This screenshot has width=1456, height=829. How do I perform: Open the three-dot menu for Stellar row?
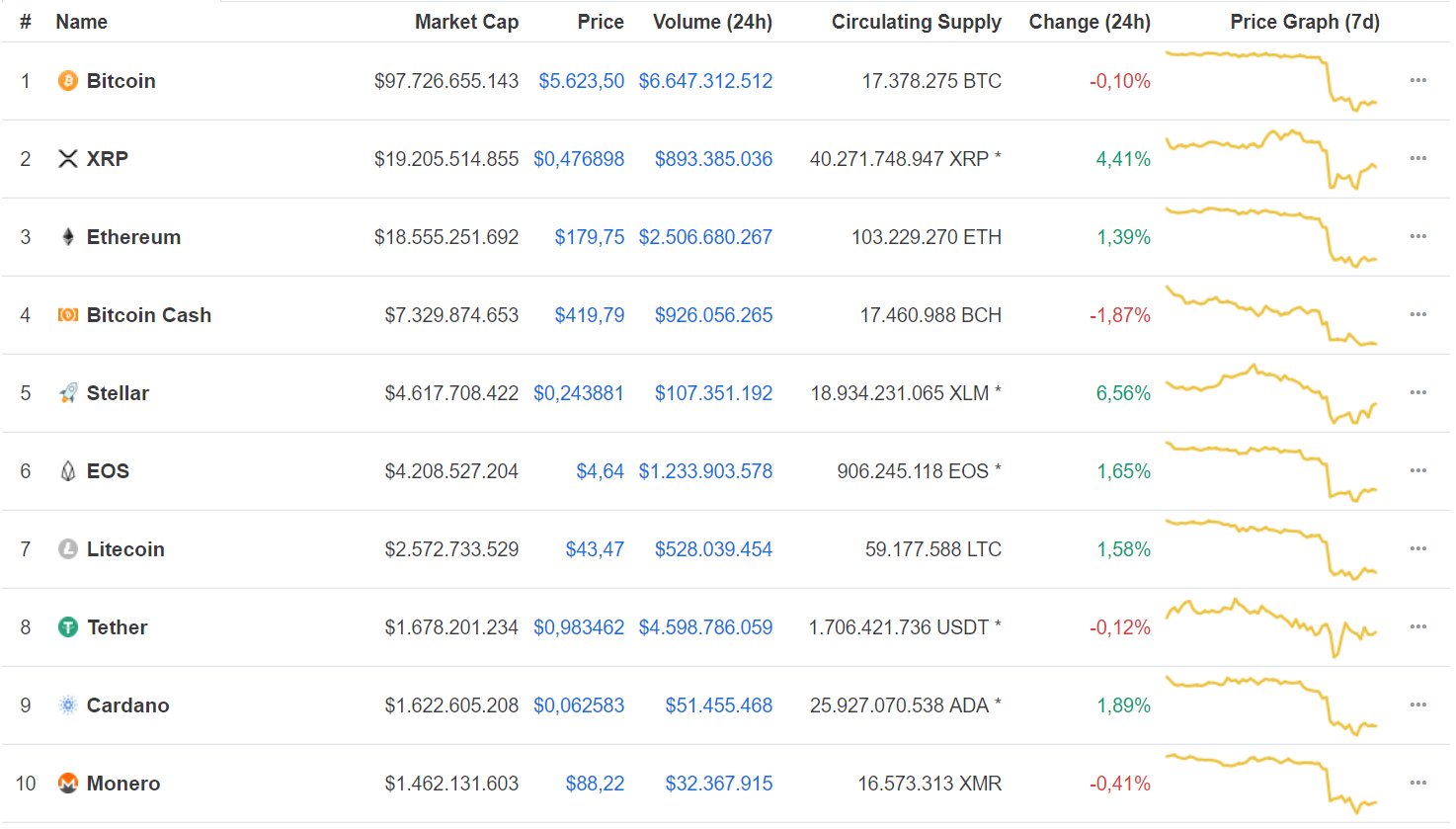pyautogui.click(x=1418, y=392)
